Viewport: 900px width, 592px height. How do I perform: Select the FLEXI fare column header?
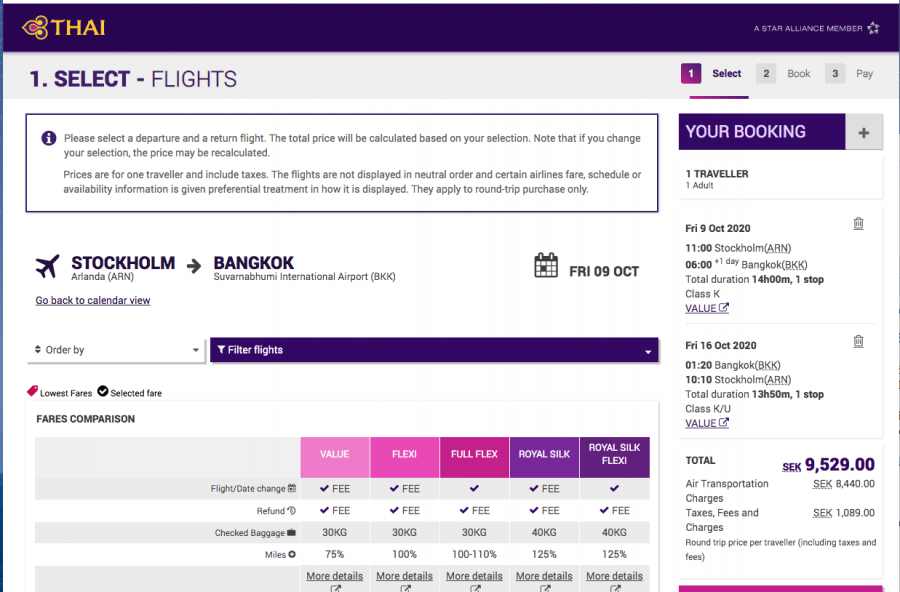[404, 454]
